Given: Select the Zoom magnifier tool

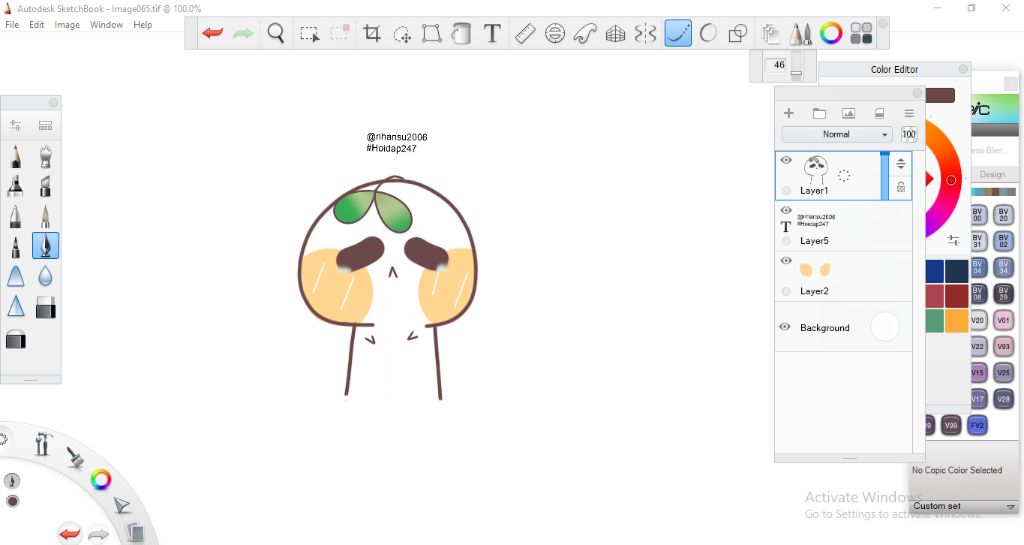Looking at the screenshot, I should [276, 33].
